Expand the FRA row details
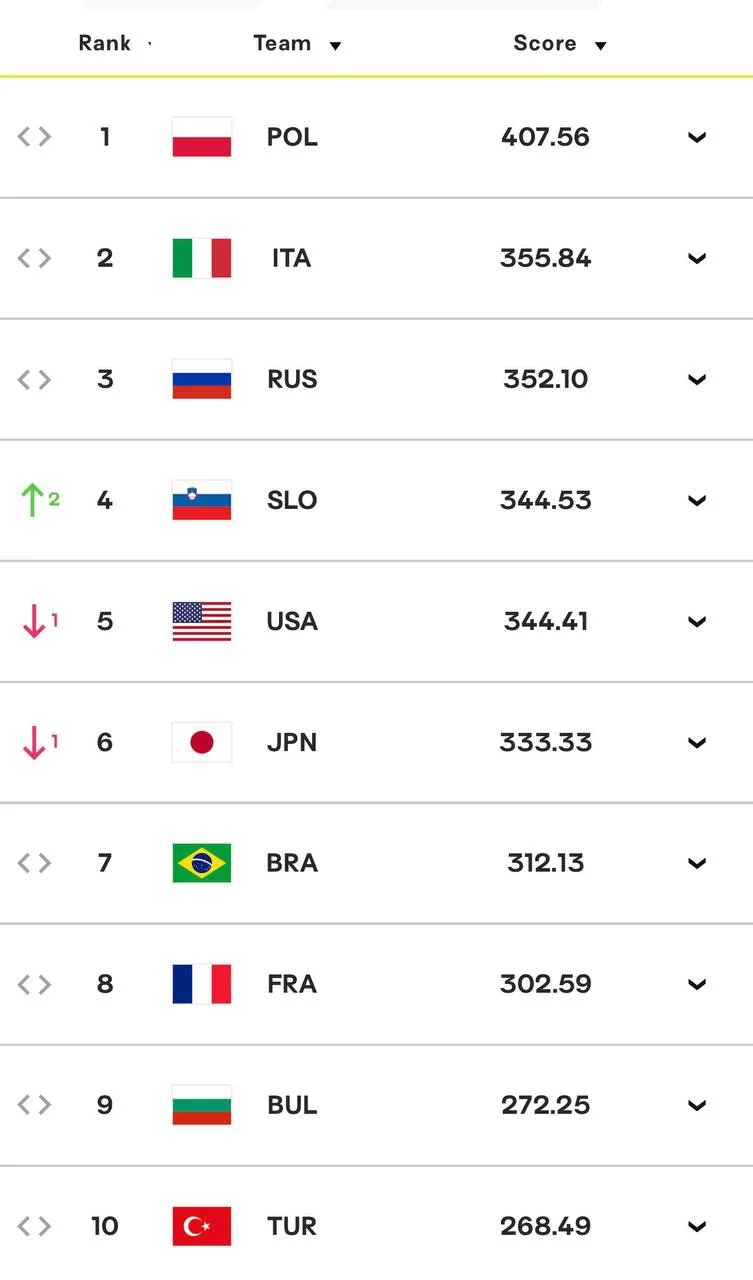753x1280 pixels. [x=697, y=984]
